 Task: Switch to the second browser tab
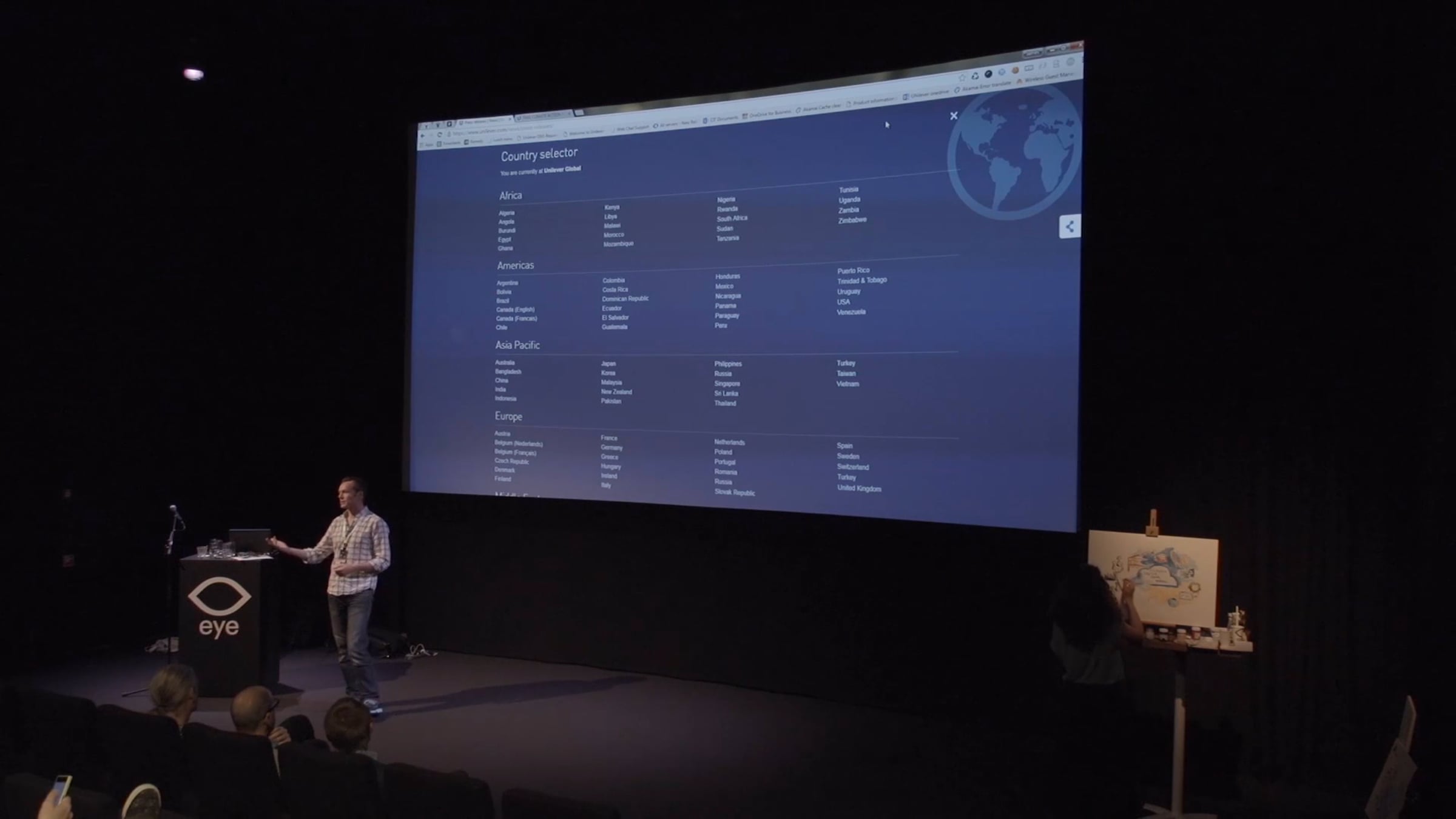(x=540, y=116)
